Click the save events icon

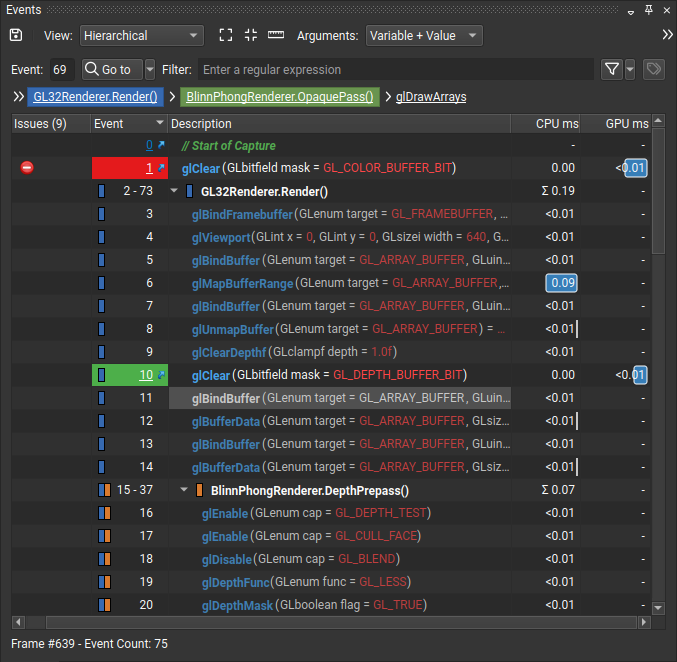[x=16, y=35]
